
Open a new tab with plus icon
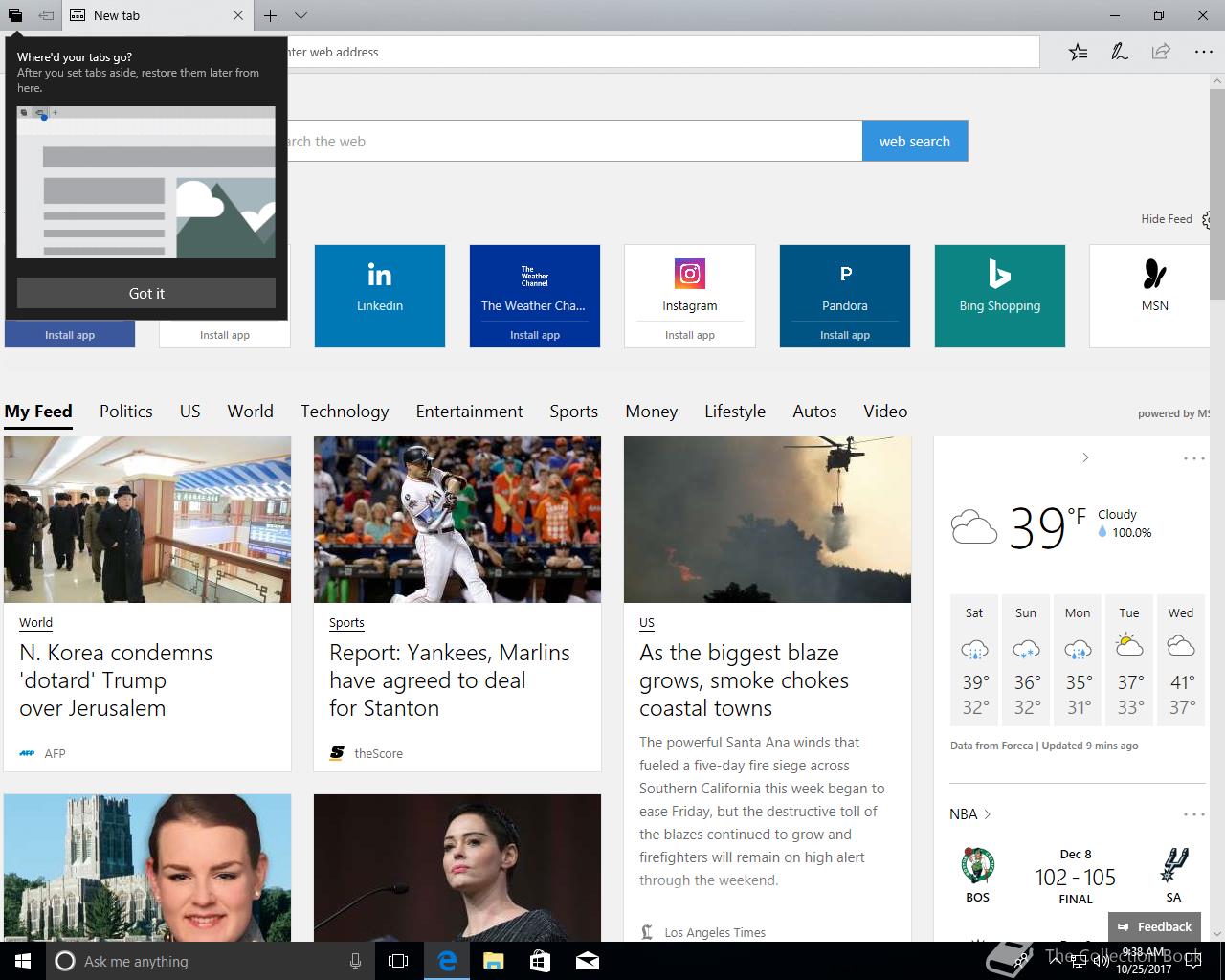coord(271,15)
